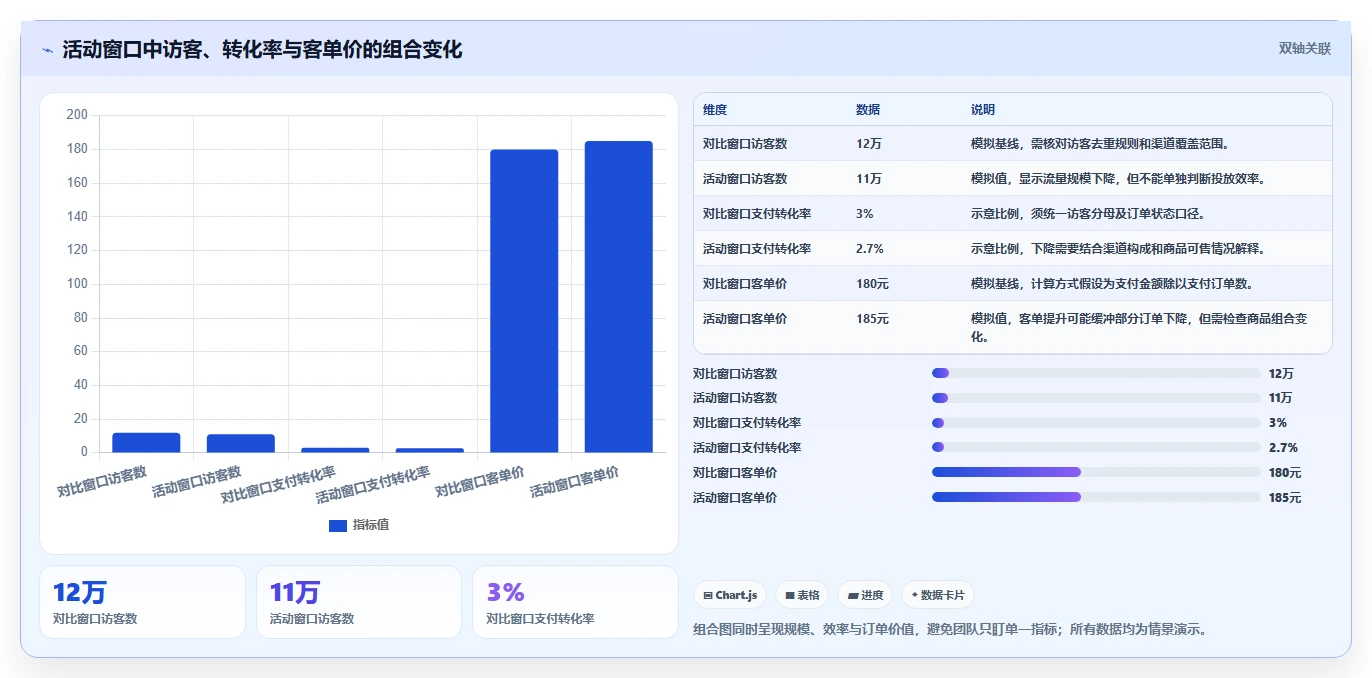Select table cell 对比窗口访客数 in 维度 column

[x=745, y=144]
